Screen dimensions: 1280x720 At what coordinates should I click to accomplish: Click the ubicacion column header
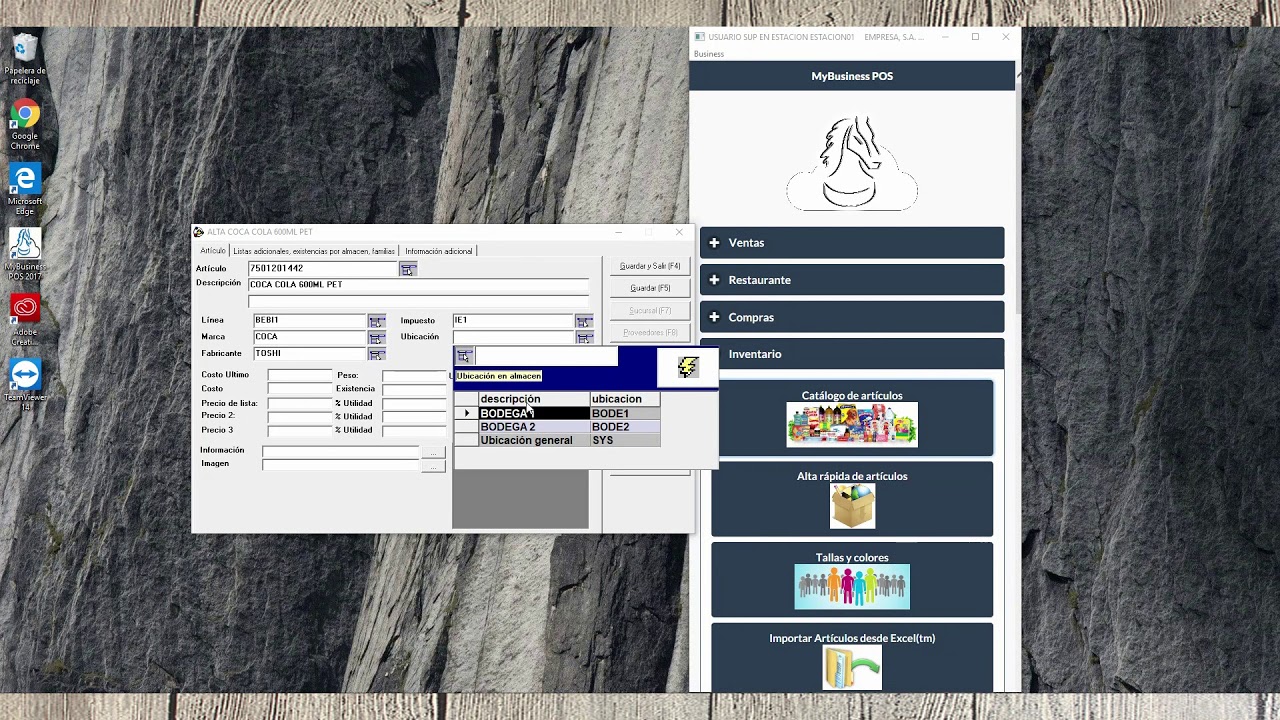624,399
